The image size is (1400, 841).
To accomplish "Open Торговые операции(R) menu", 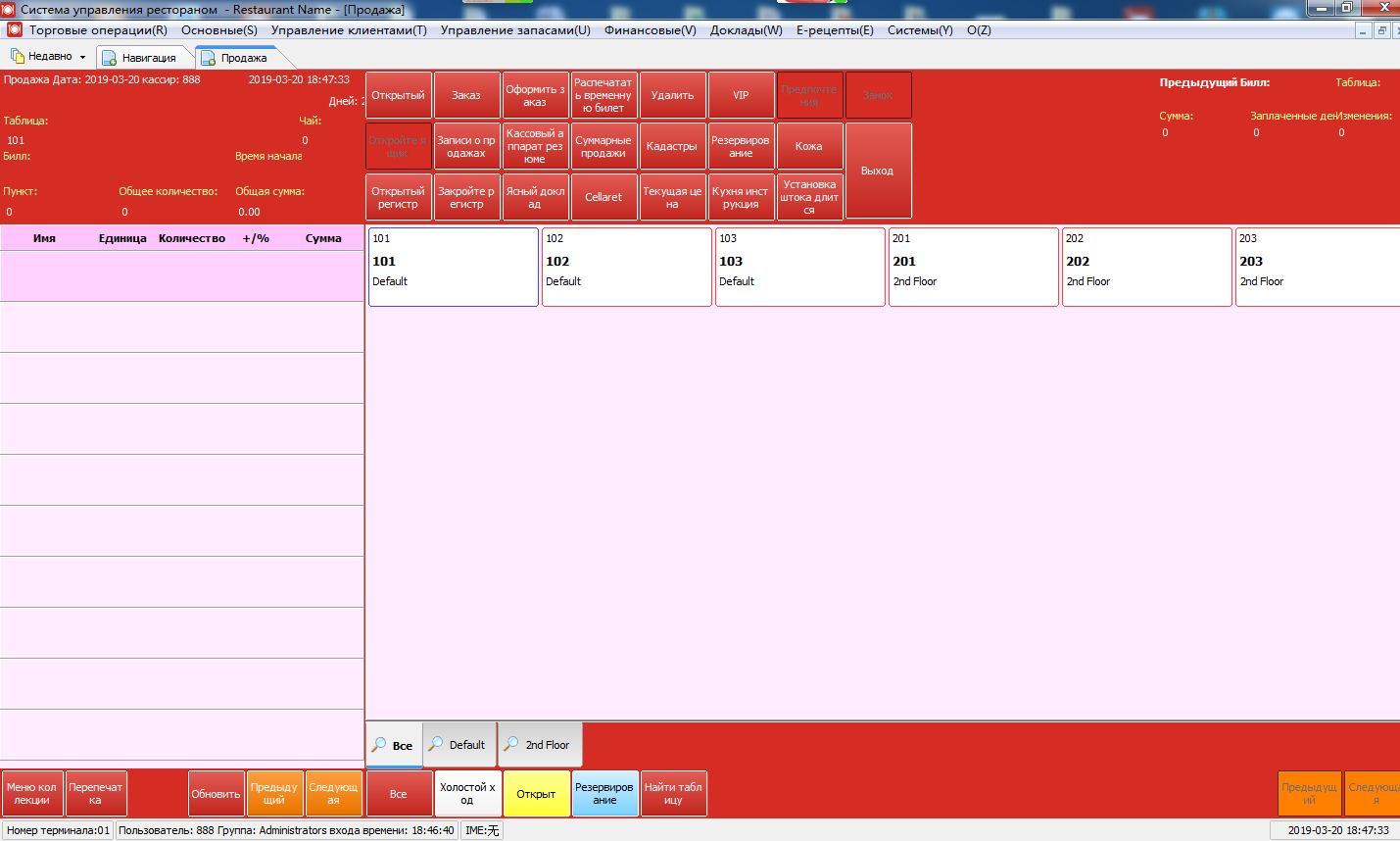I will coord(98,30).
